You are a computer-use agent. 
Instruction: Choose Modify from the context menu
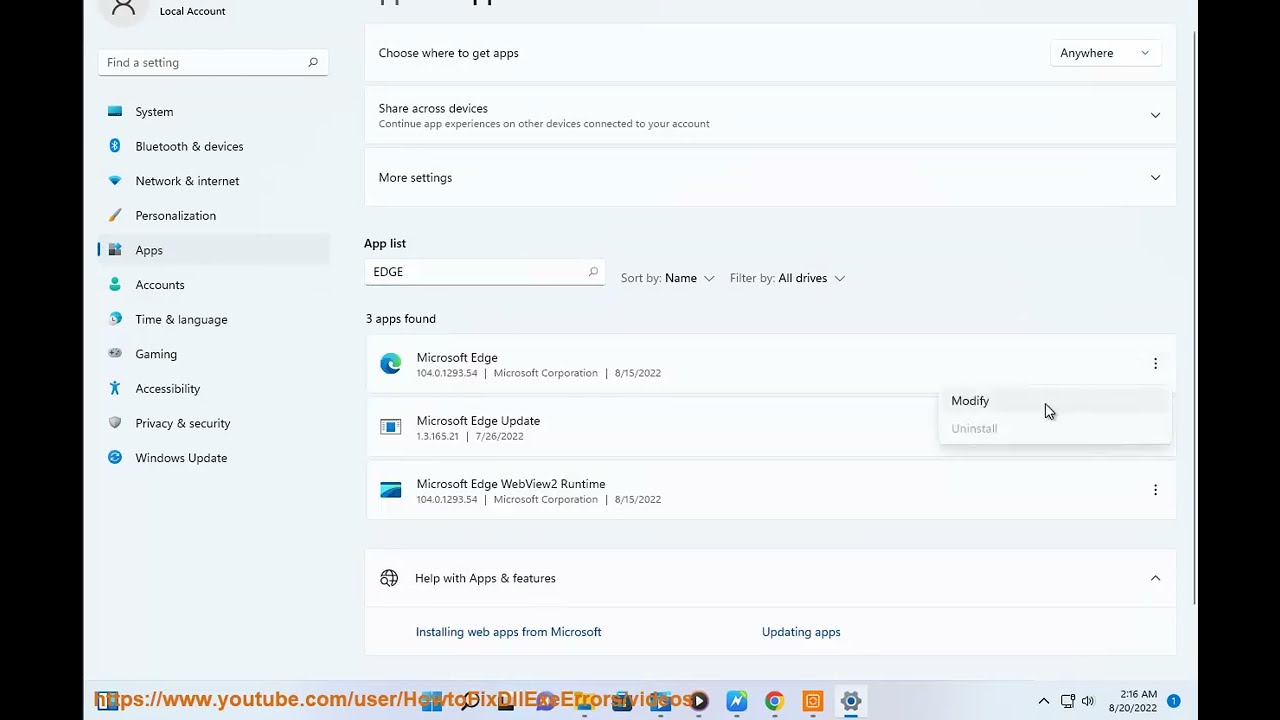[1055, 401]
